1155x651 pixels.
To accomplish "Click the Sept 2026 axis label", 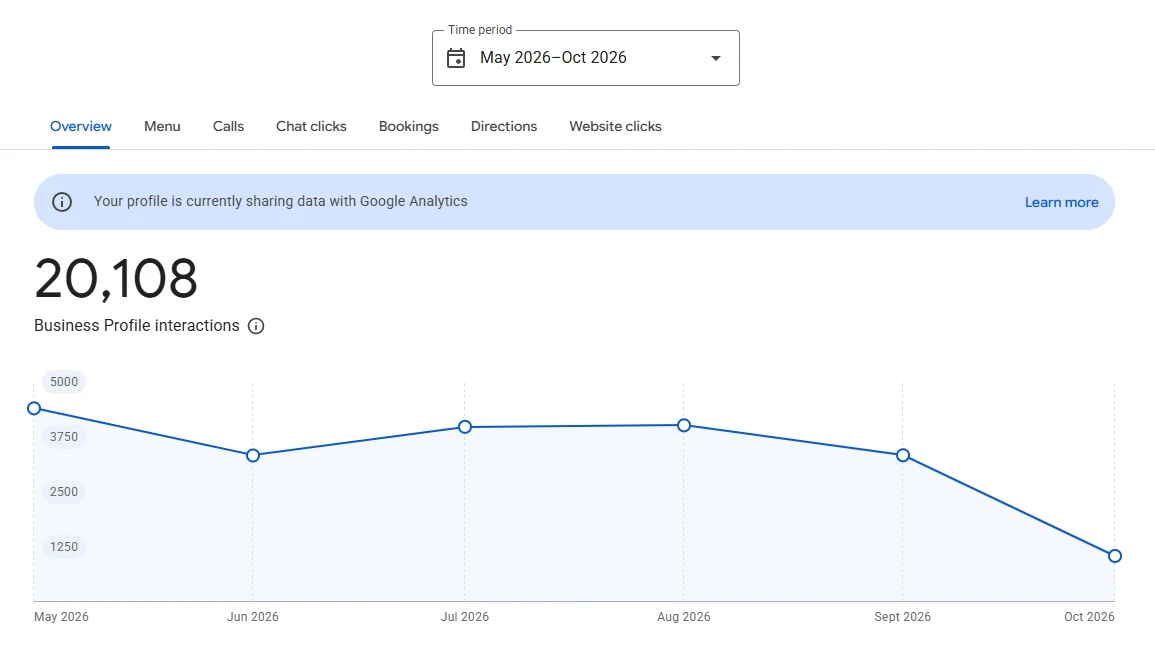I will click(x=902, y=617).
